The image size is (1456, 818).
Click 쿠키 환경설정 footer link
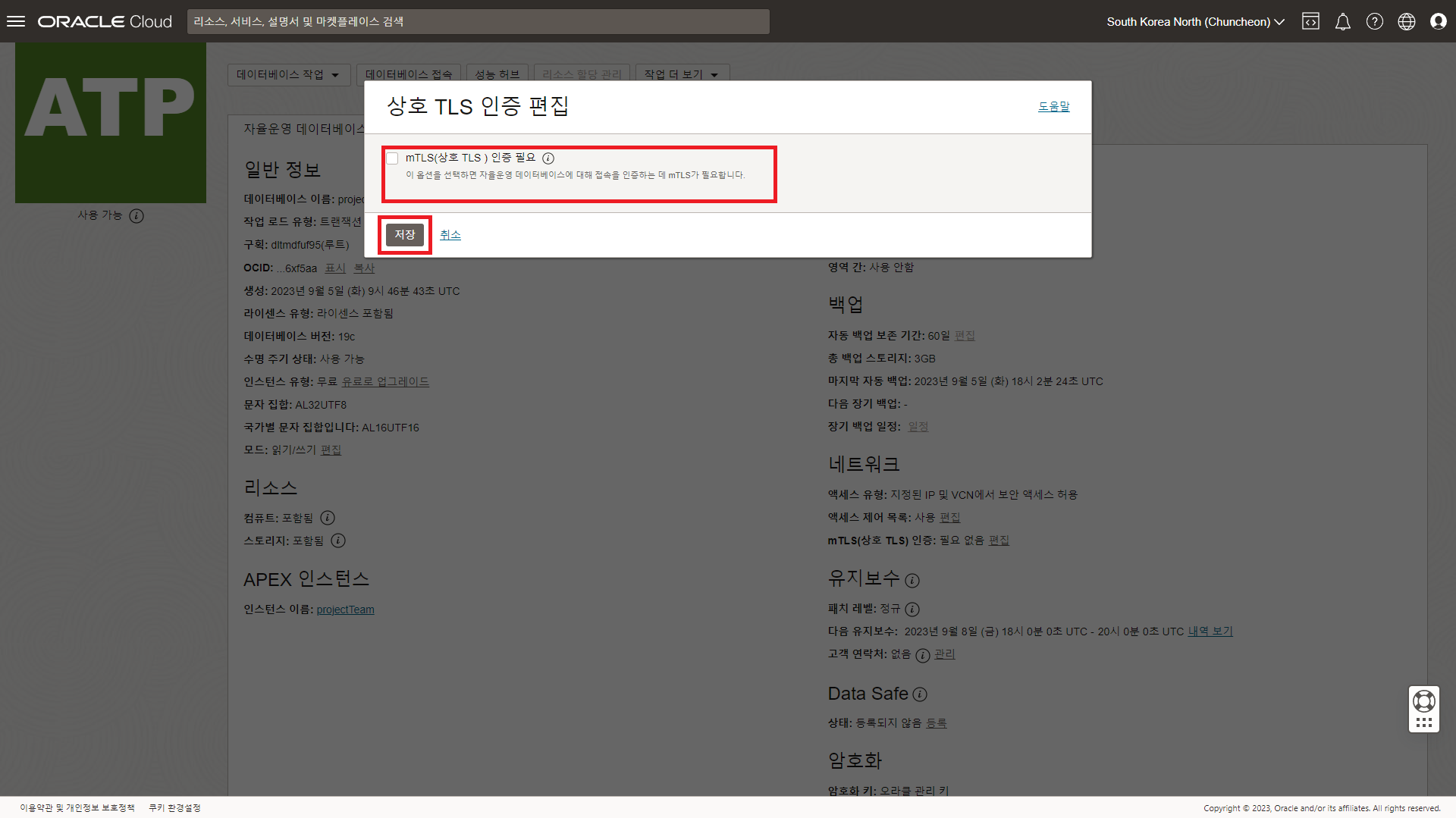[174, 808]
